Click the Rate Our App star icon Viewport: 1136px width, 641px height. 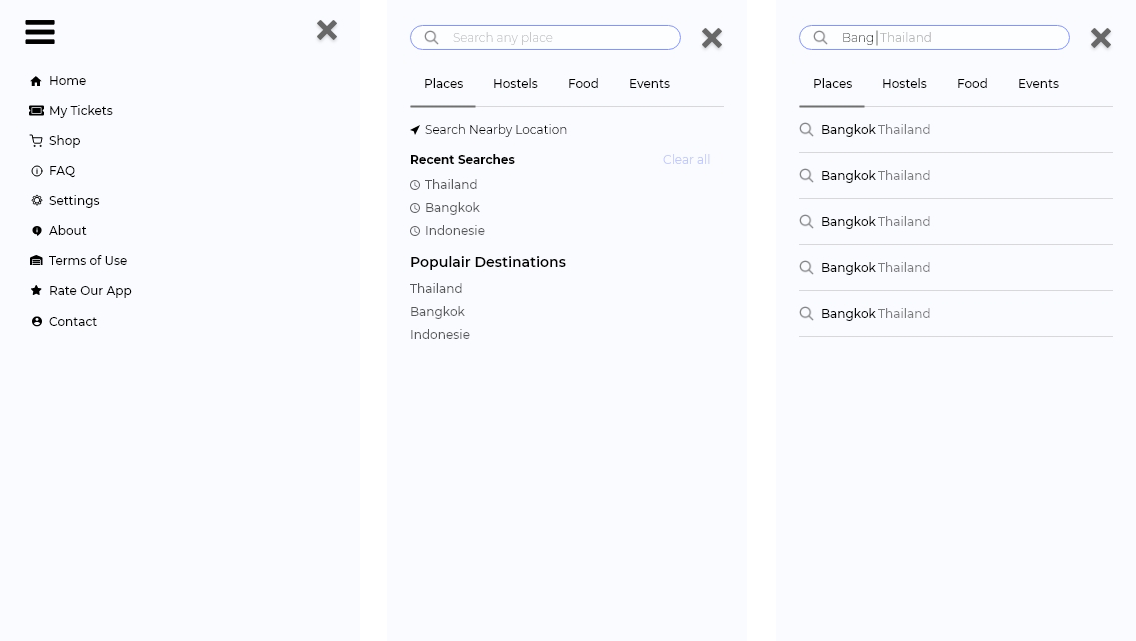[36, 290]
